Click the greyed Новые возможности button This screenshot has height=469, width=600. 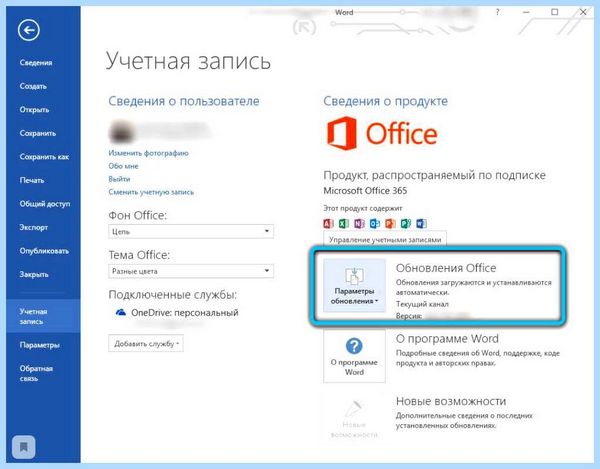pyautogui.click(x=354, y=419)
